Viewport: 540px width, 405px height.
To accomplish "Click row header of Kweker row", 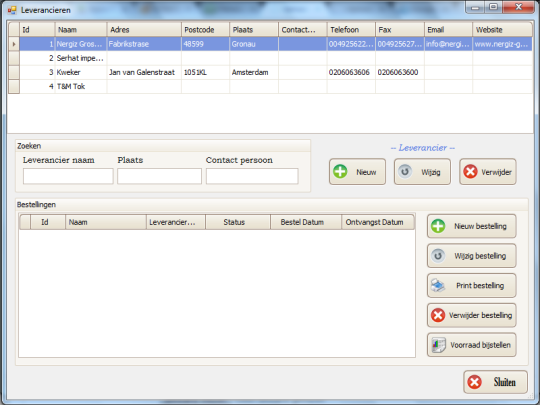I will [x=14, y=72].
